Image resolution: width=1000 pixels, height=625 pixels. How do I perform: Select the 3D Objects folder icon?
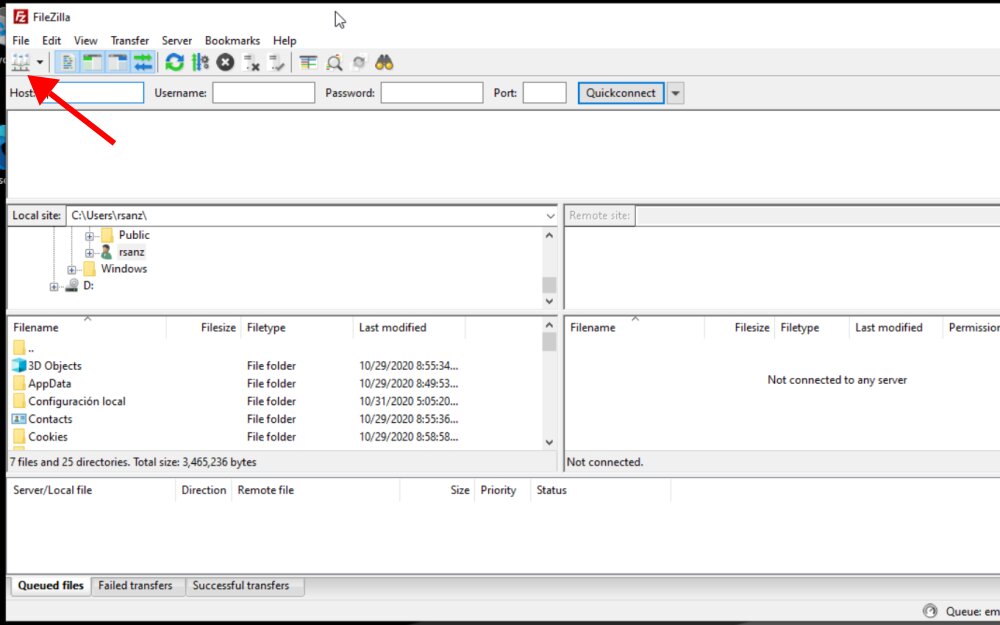[19, 365]
